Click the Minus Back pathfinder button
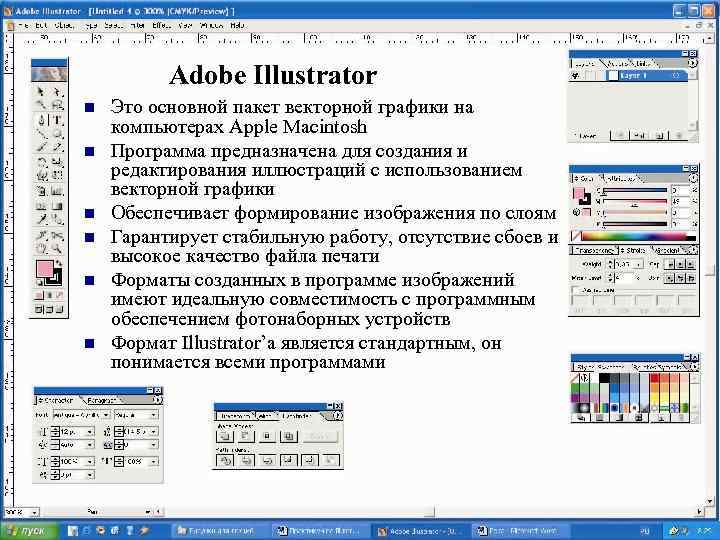 [x=331, y=460]
